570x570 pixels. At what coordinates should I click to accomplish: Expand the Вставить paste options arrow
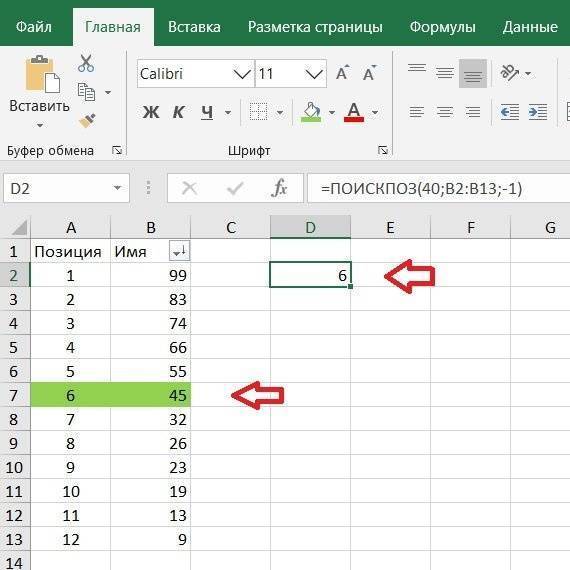[x=40, y=126]
